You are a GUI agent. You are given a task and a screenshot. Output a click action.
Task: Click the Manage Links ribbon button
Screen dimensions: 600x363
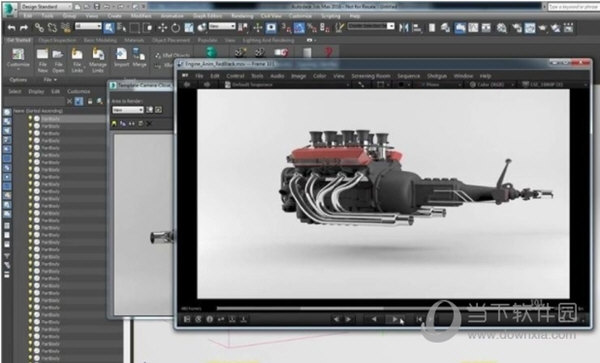[x=98, y=60]
